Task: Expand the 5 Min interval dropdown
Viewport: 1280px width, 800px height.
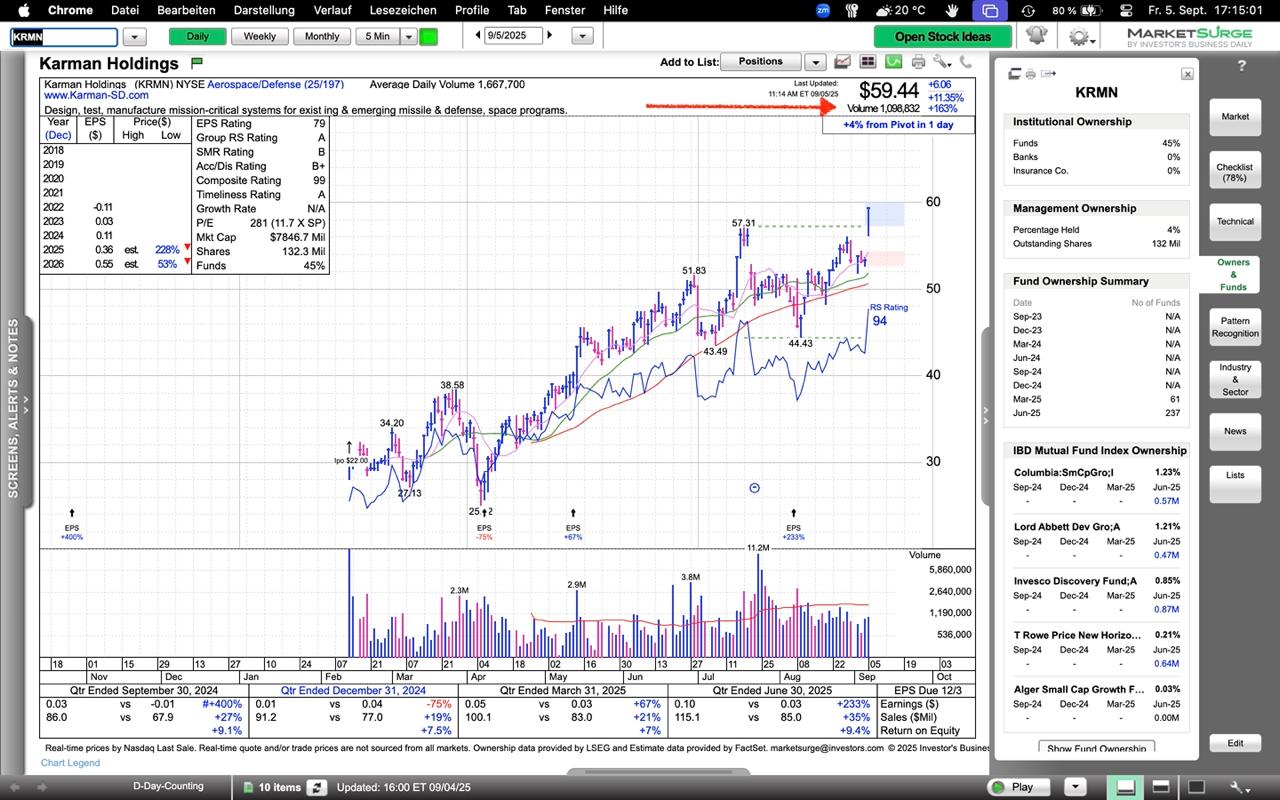Action: [408, 36]
